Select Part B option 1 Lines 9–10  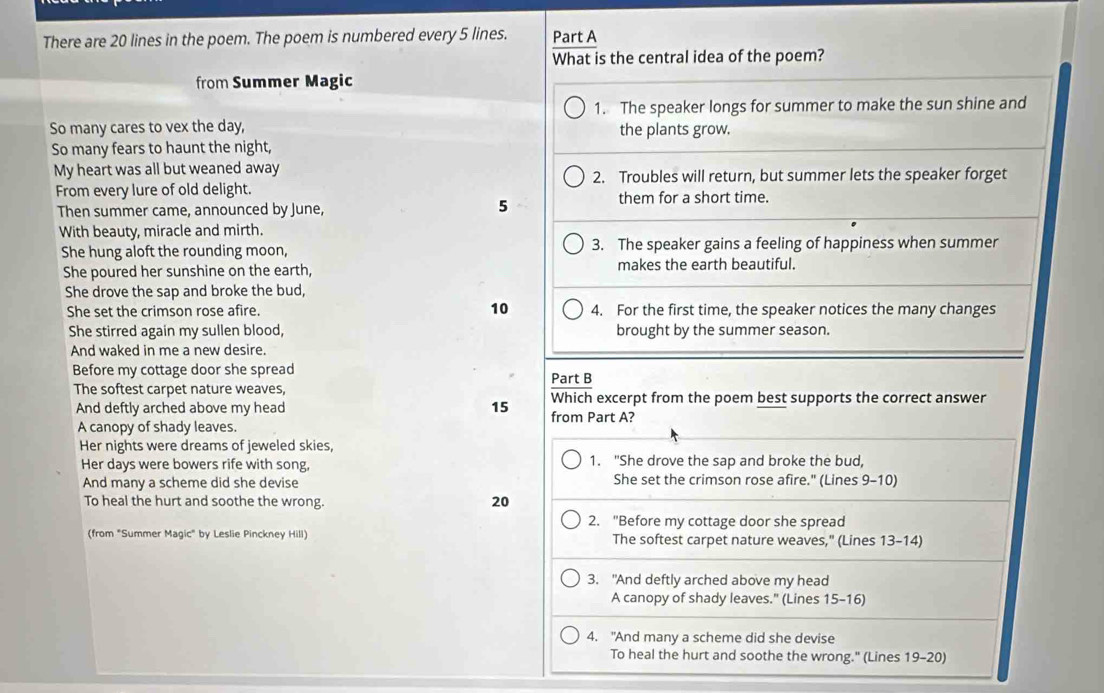(x=571, y=461)
